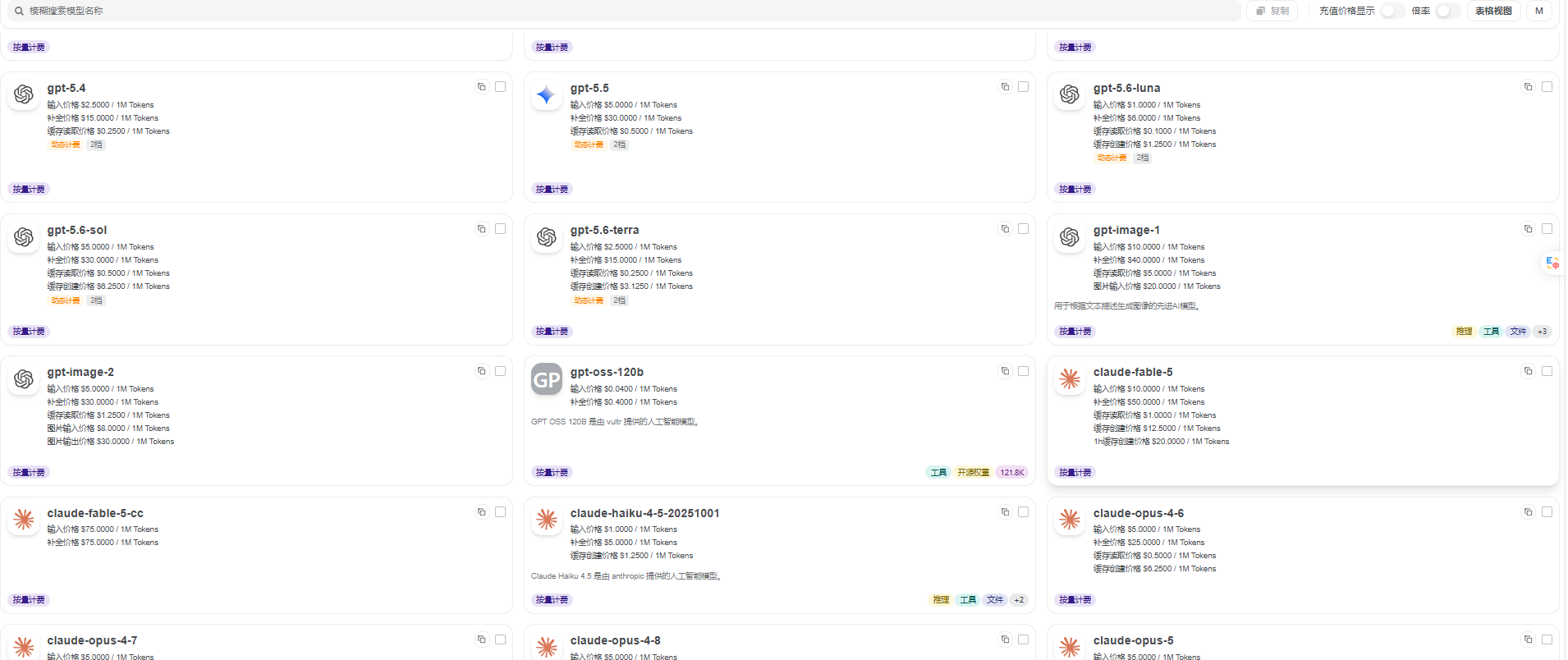The height and width of the screenshot is (660, 1568).
Task: Select the gpt-5.6-sol checkbox
Action: tap(500, 229)
